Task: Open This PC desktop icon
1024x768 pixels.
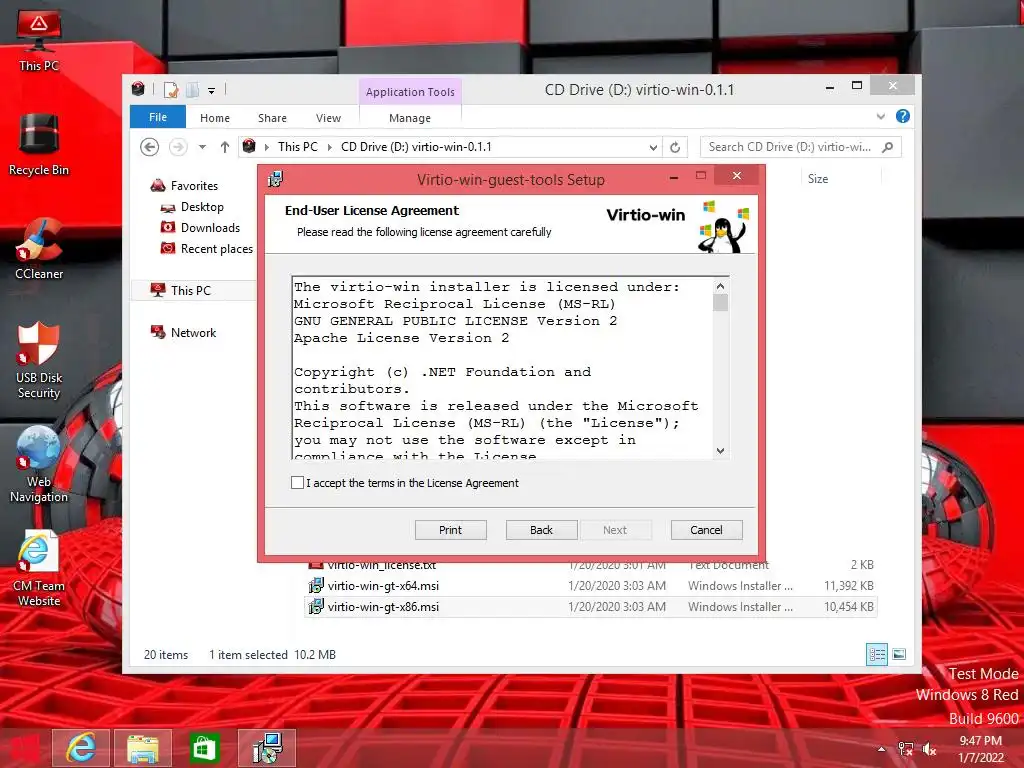Action: 39,40
